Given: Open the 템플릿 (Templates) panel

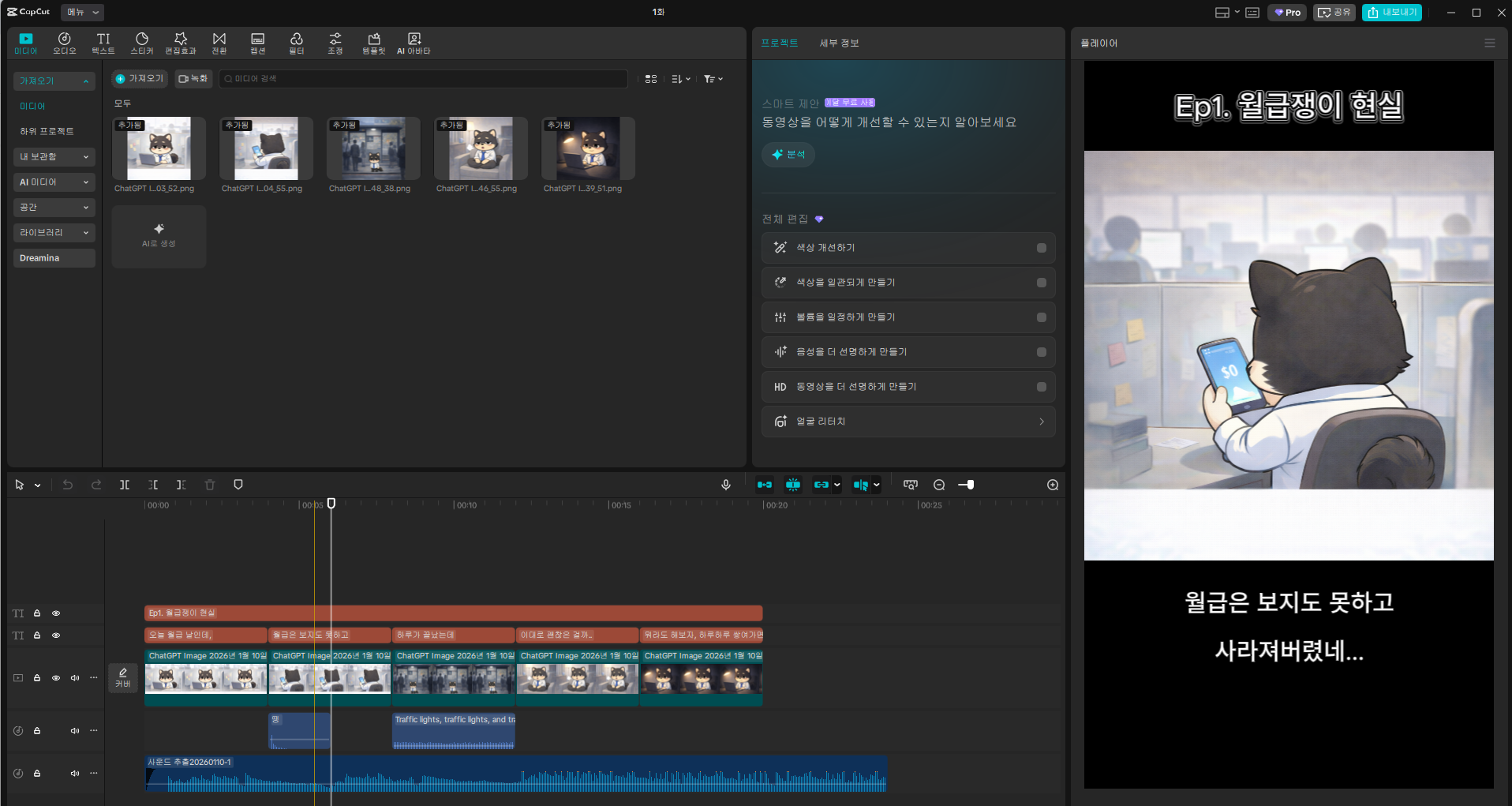Looking at the screenshot, I should coord(374,43).
